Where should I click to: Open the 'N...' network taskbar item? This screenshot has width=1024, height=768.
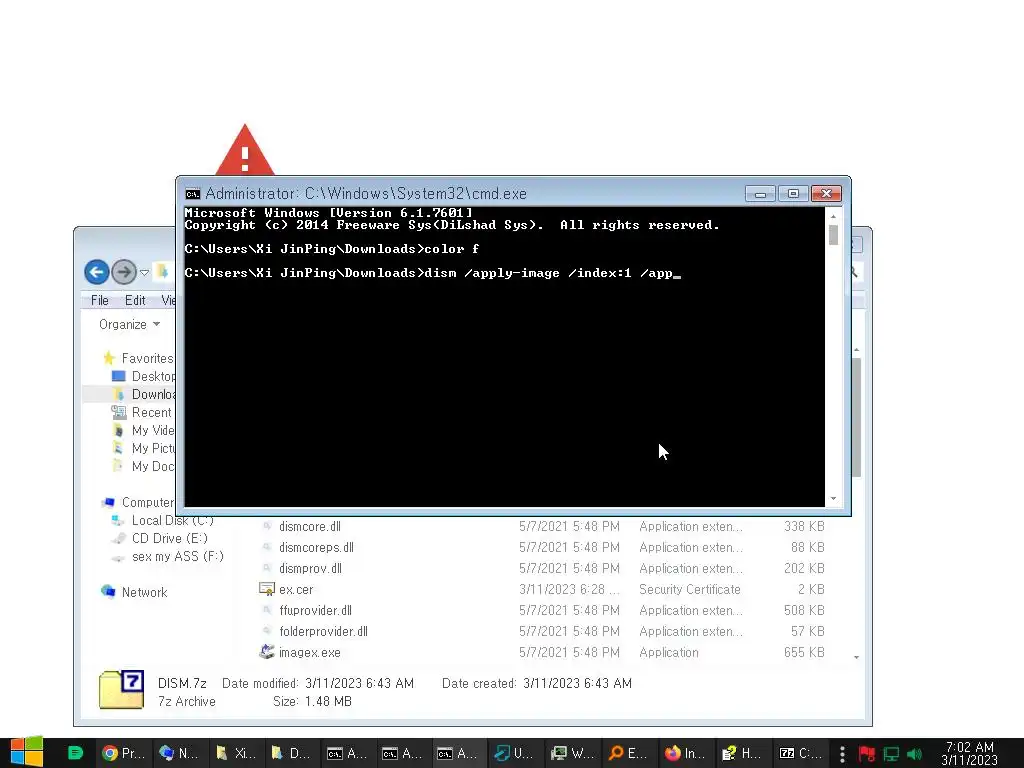point(178,753)
